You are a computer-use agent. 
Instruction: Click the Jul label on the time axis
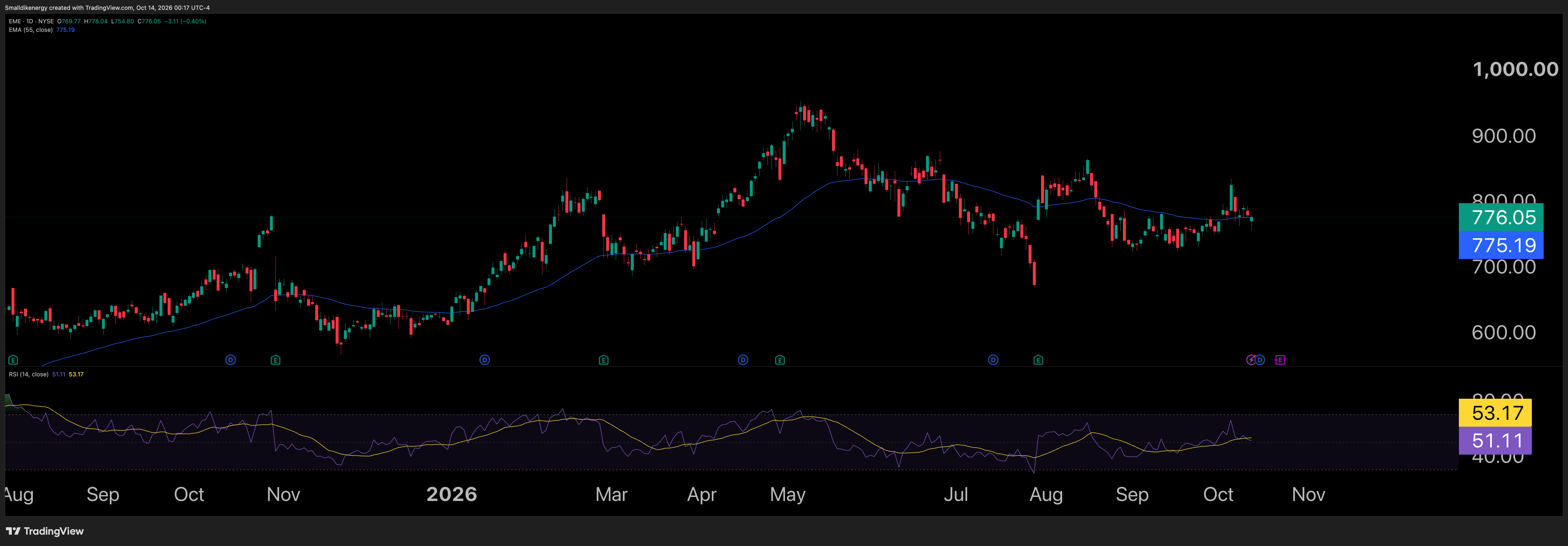tap(956, 494)
